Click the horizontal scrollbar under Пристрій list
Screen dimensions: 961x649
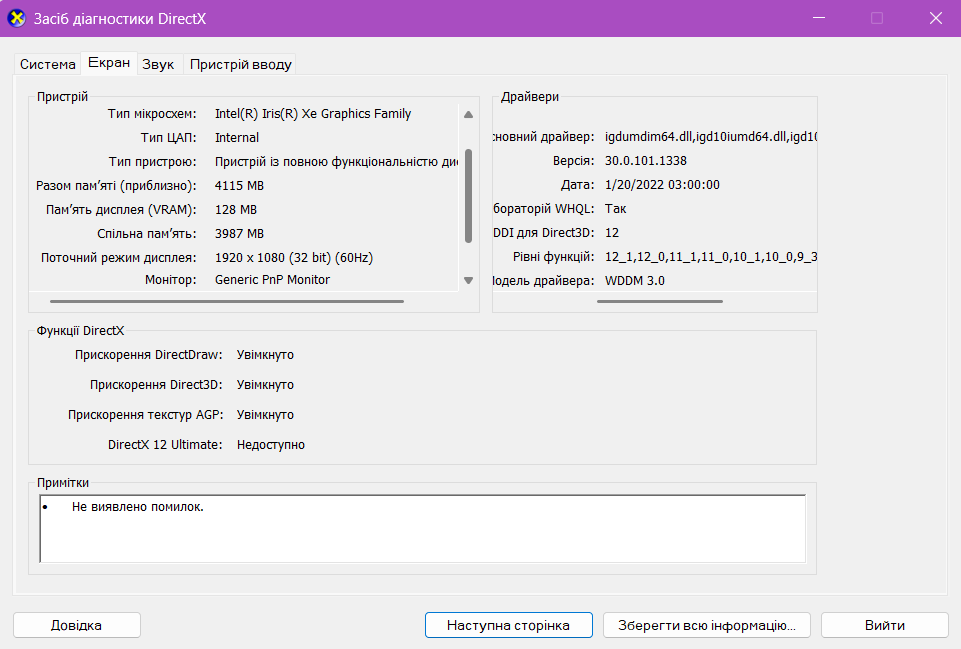pos(227,300)
